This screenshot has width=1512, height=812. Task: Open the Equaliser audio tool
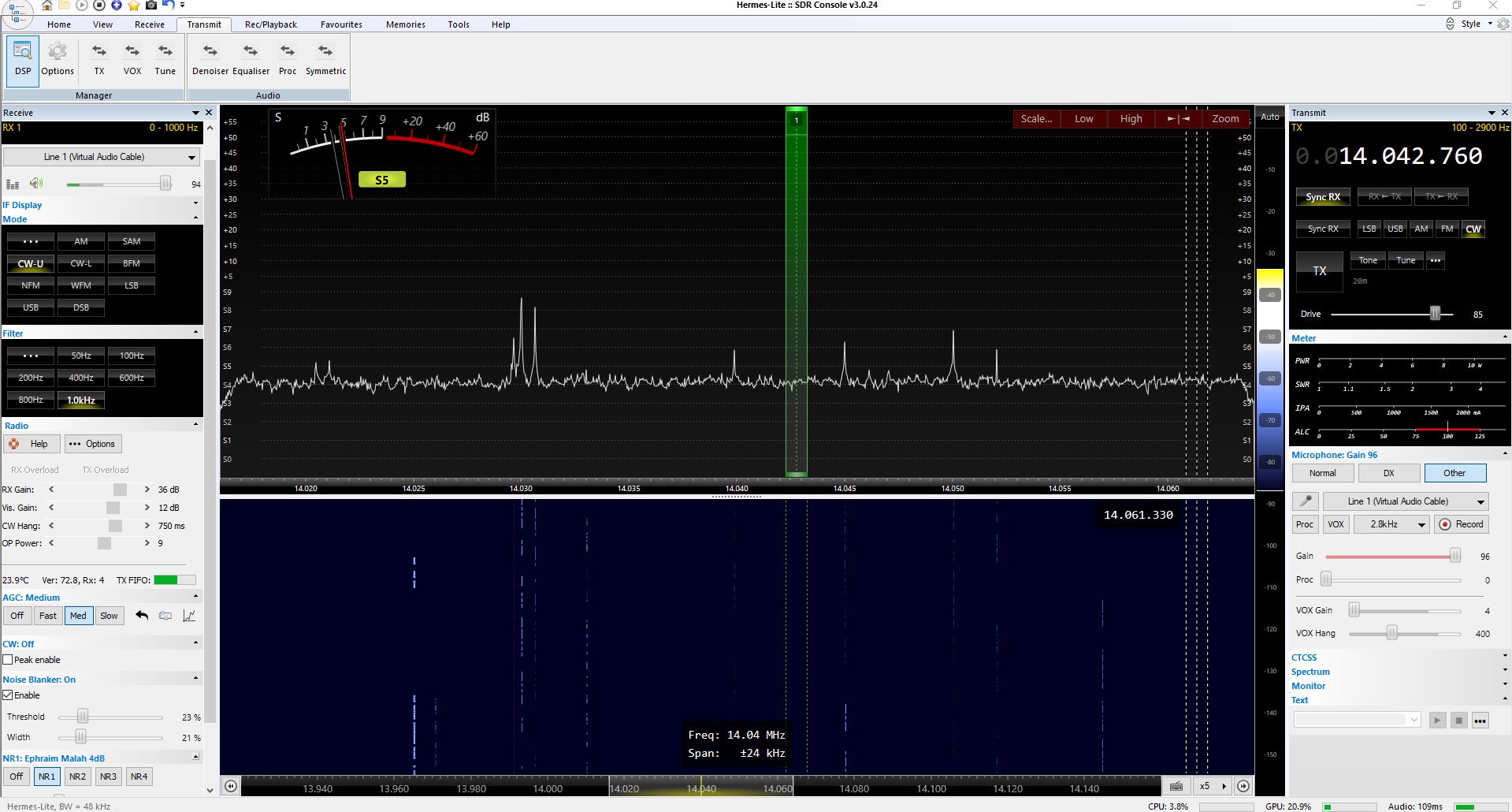tap(251, 59)
